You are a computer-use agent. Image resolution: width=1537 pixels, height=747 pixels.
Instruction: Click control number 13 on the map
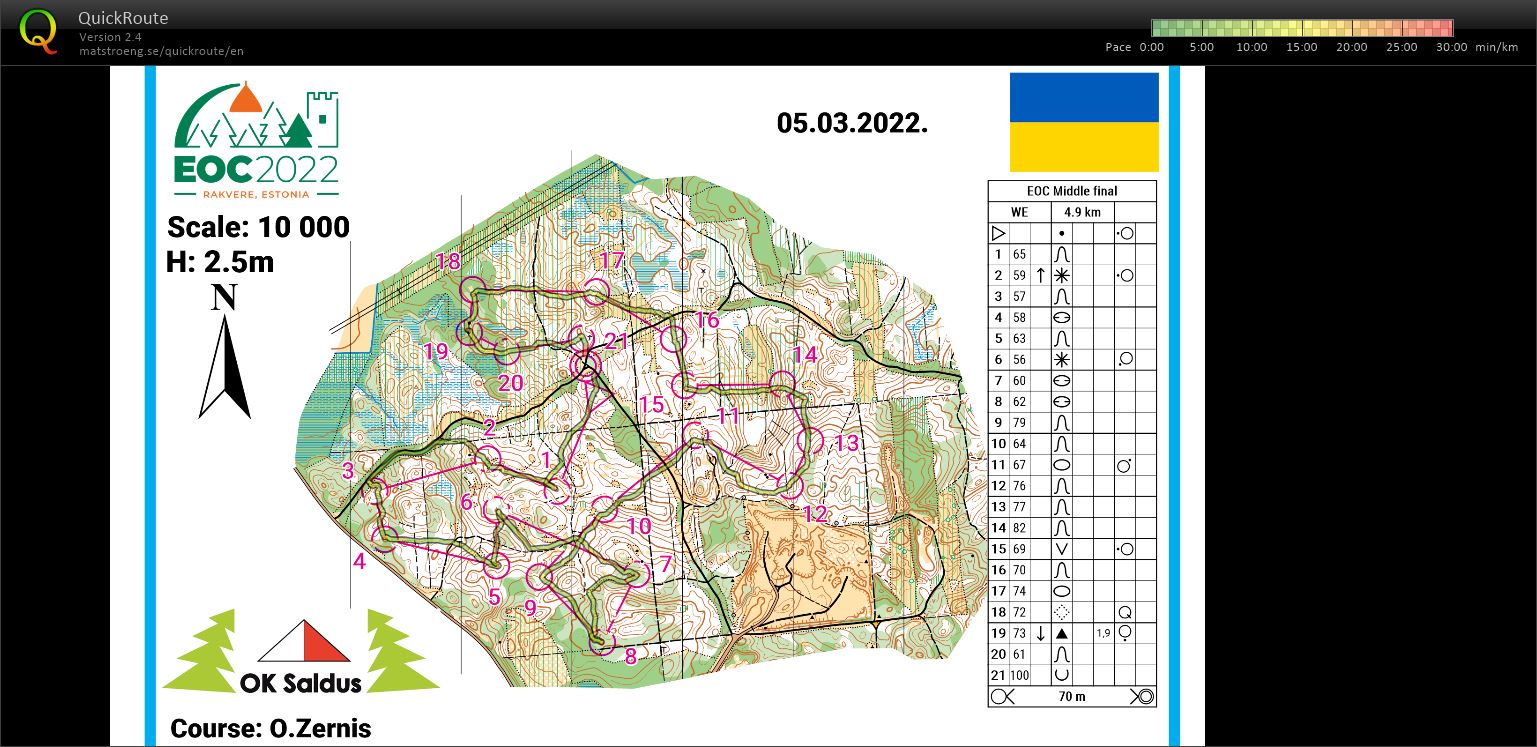847,442
